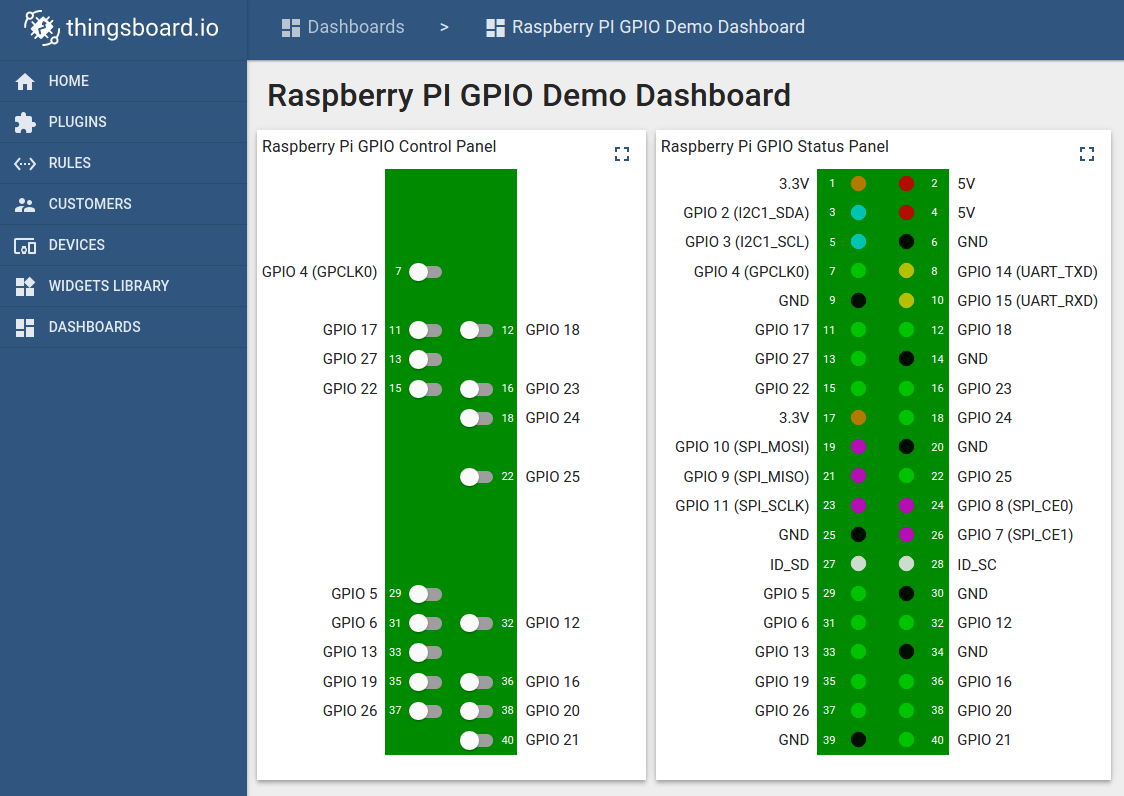The height and width of the screenshot is (796, 1124).
Task: Select the Home icon in the sidebar
Action: click(25, 81)
